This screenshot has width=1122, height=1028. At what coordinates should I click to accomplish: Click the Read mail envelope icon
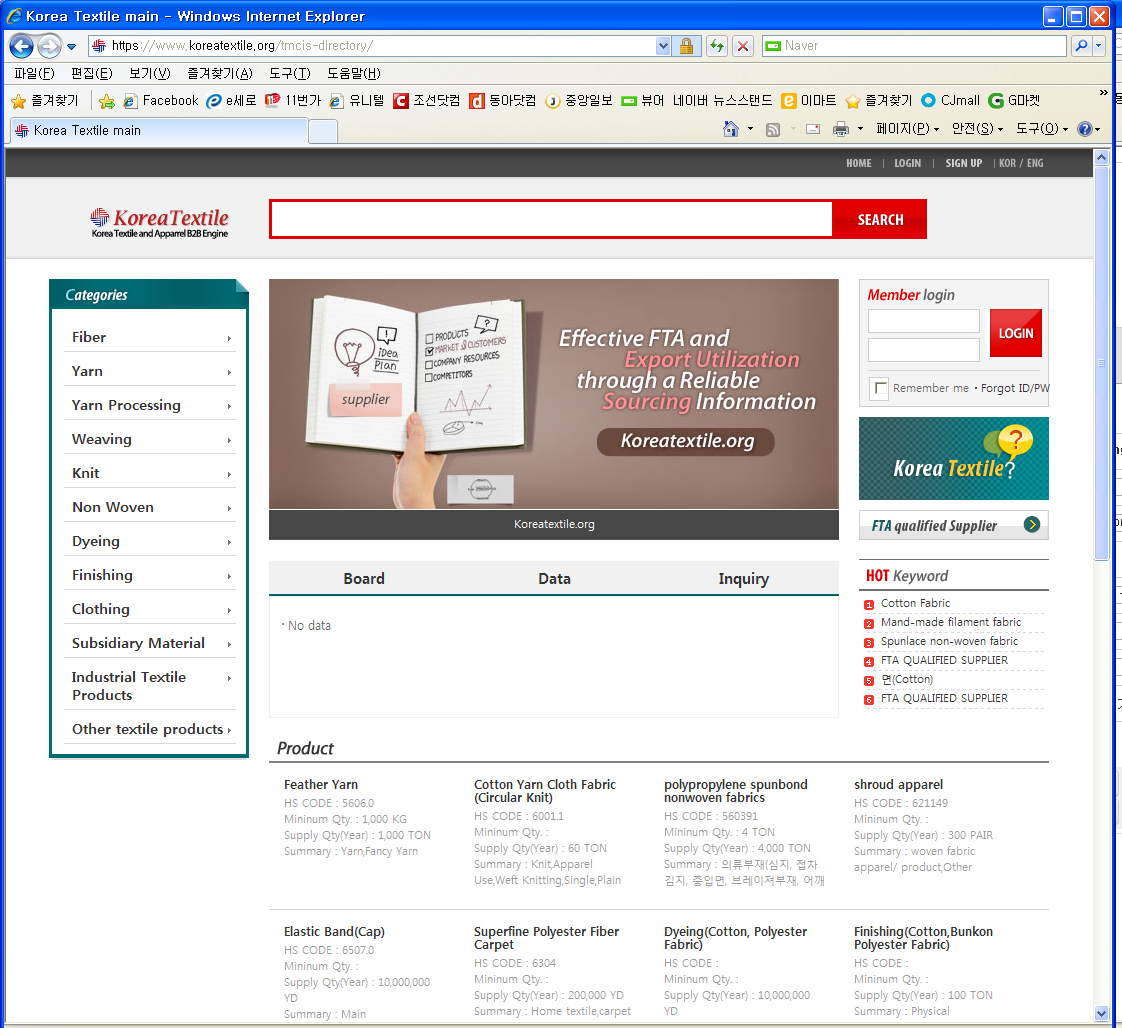click(x=813, y=129)
